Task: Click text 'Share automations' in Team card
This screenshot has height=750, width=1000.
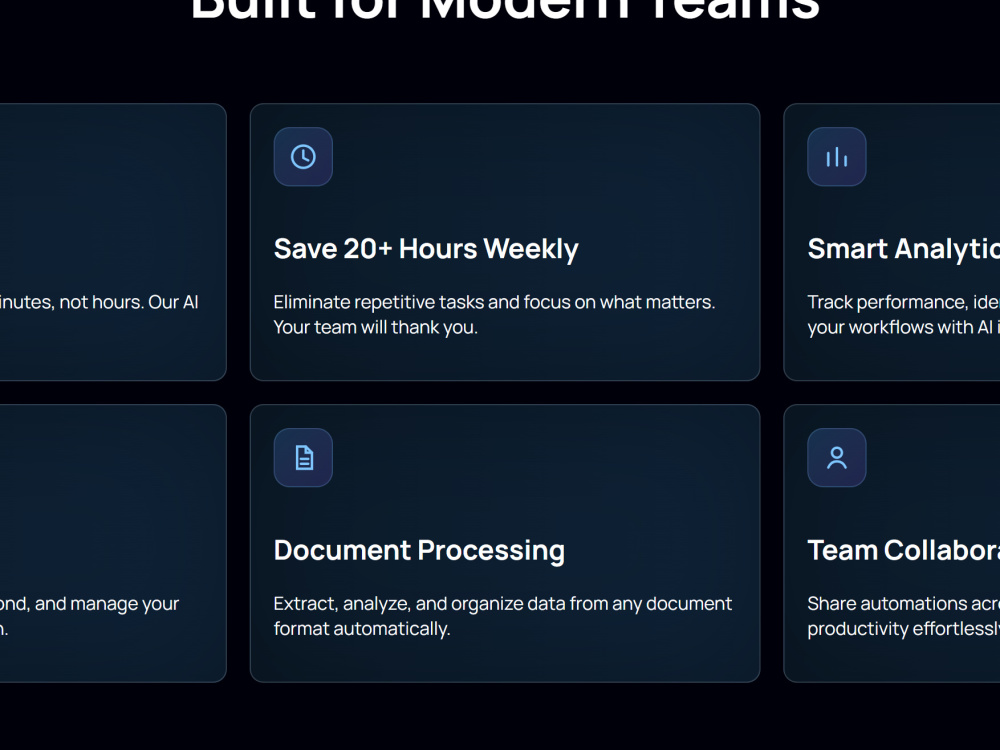Action: pos(888,603)
